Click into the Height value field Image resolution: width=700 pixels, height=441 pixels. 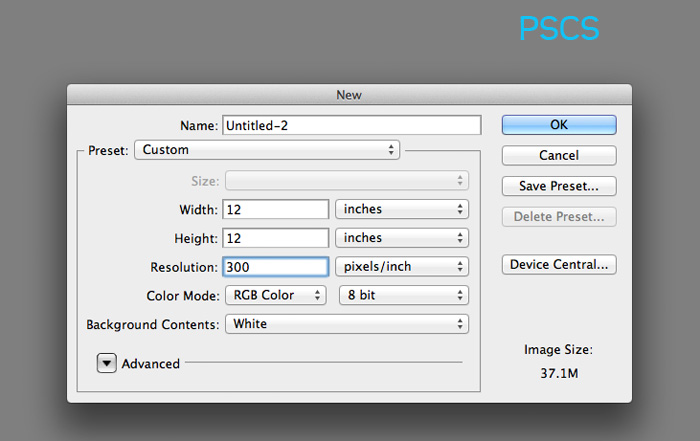tap(275, 238)
